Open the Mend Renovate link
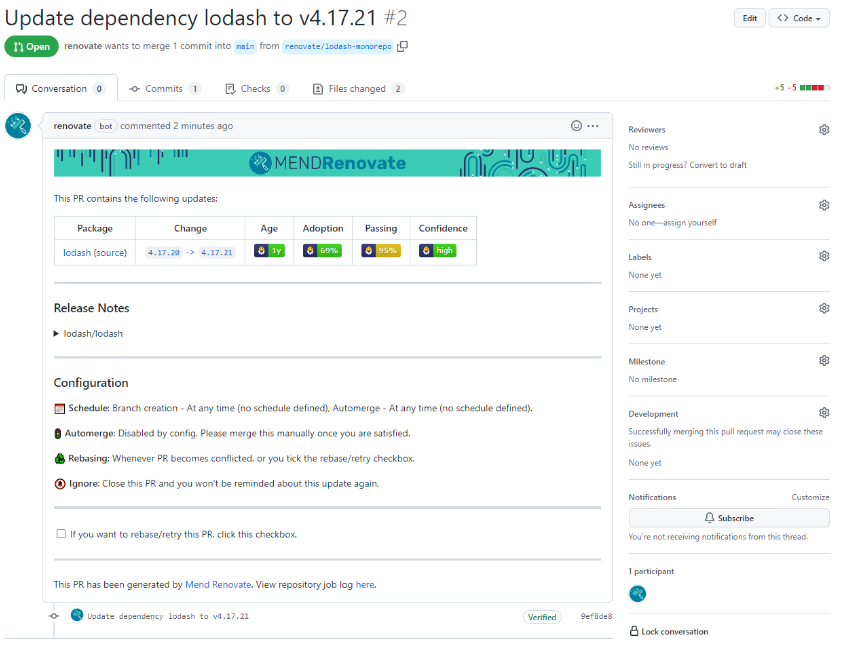This screenshot has width=842, height=650. point(218,584)
